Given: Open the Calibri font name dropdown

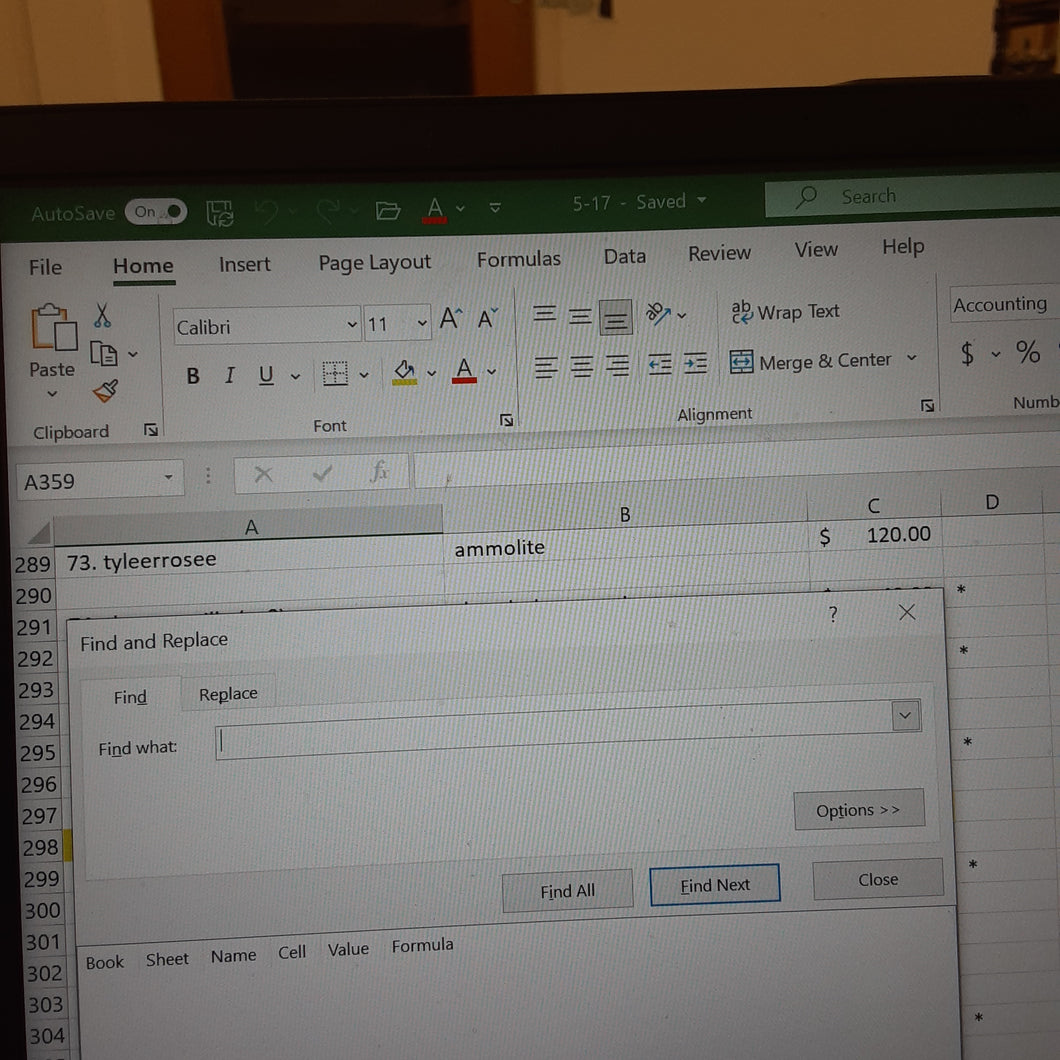Looking at the screenshot, I should pyautogui.click(x=352, y=324).
